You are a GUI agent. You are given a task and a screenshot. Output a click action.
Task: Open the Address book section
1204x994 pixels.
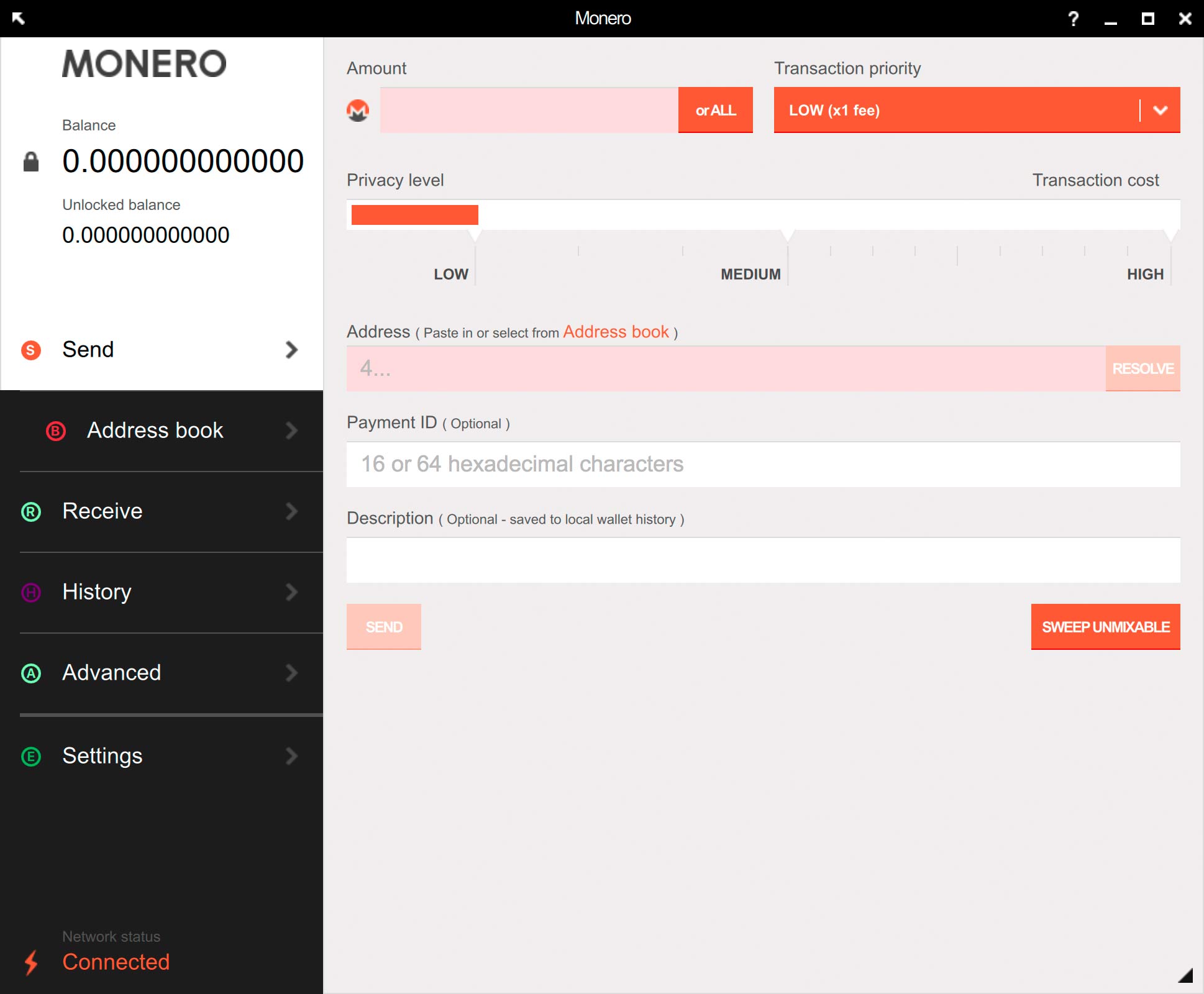160,430
